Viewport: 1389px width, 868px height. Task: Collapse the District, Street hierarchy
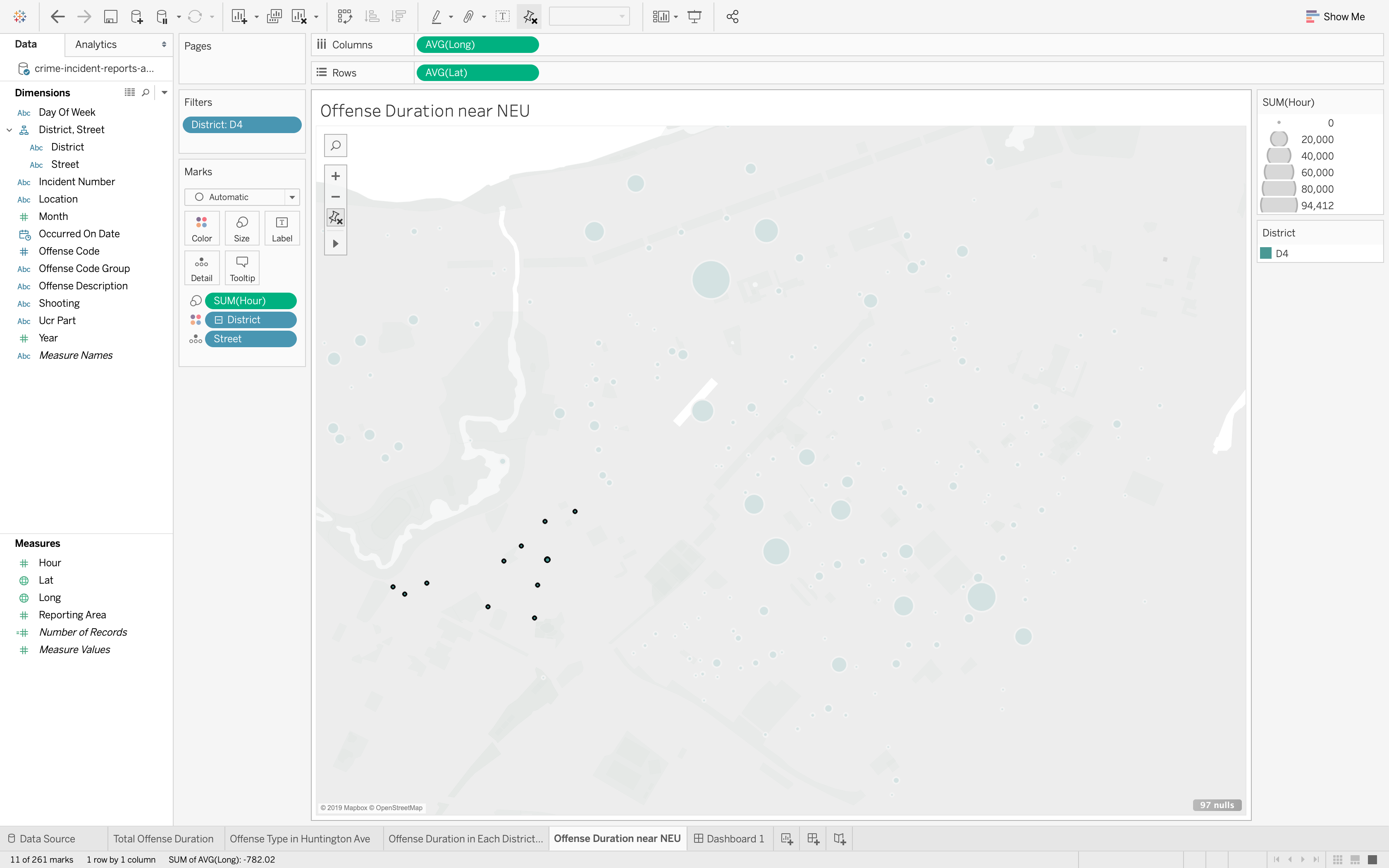coord(9,130)
